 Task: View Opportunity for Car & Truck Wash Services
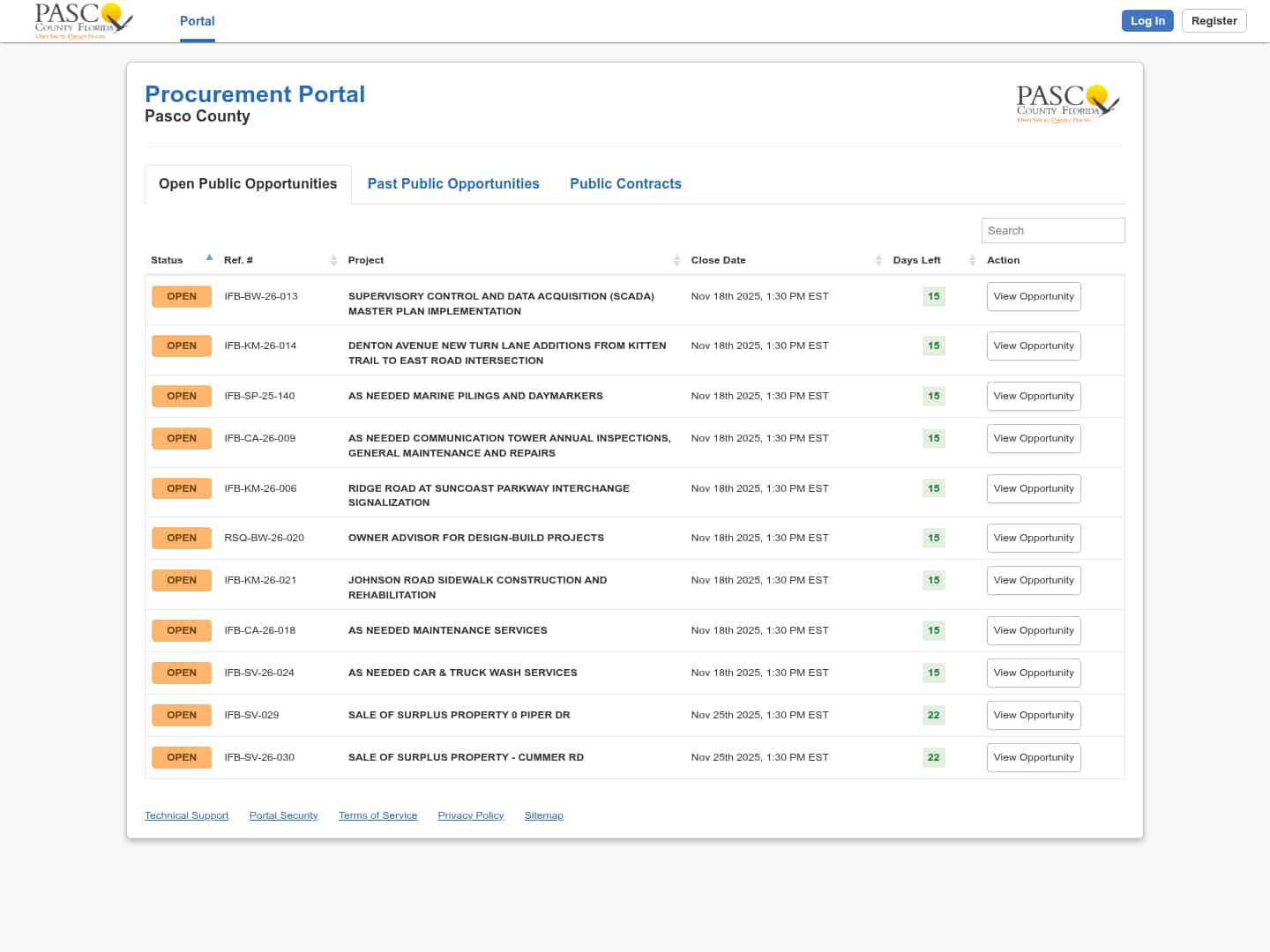[1033, 673]
